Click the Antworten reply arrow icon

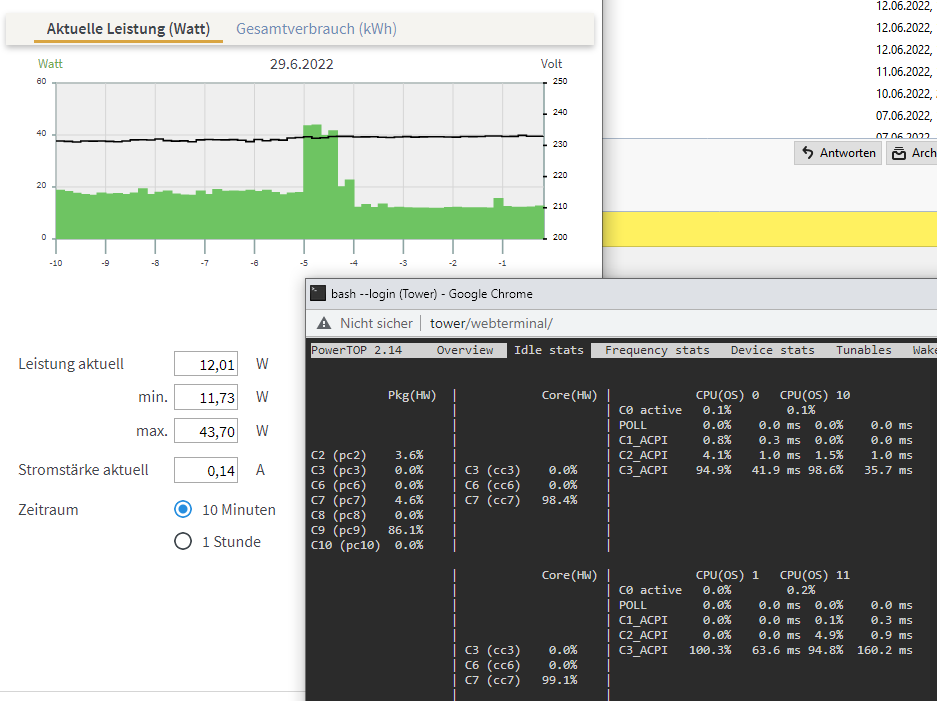[808, 153]
